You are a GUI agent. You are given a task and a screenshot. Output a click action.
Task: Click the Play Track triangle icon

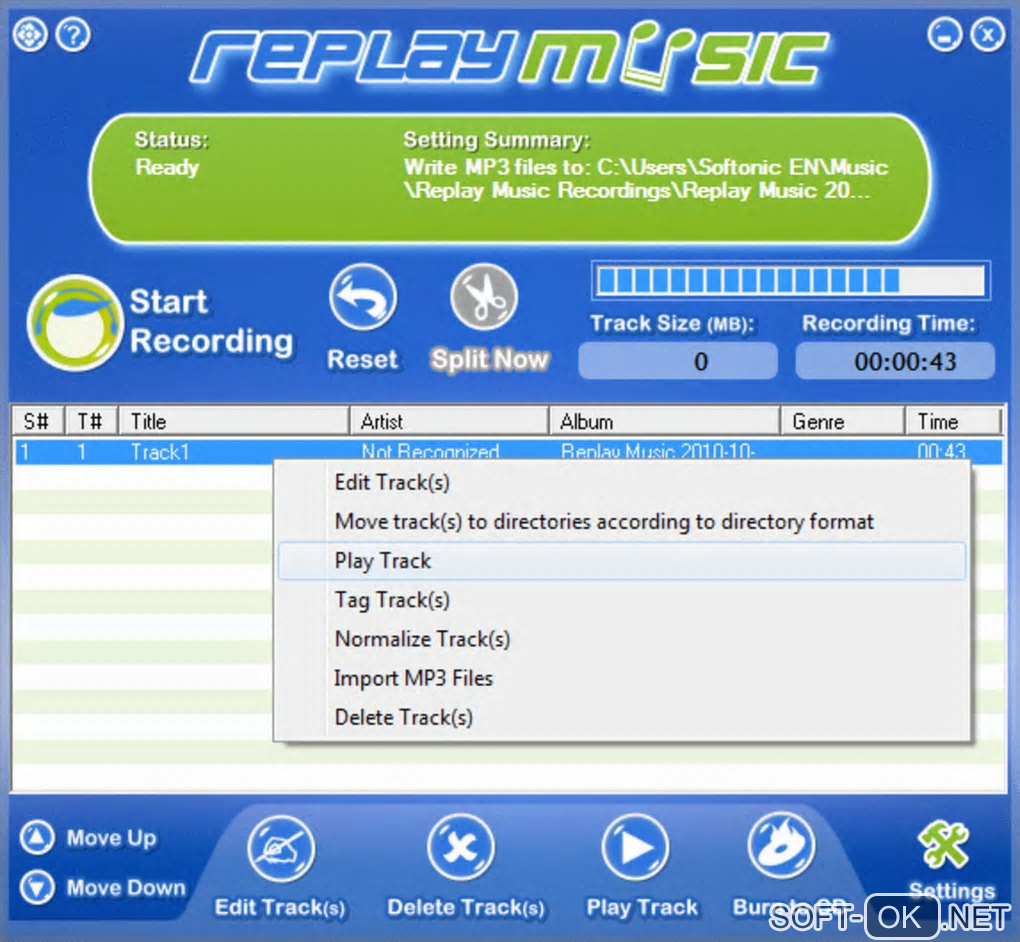(x=636, y=848)
